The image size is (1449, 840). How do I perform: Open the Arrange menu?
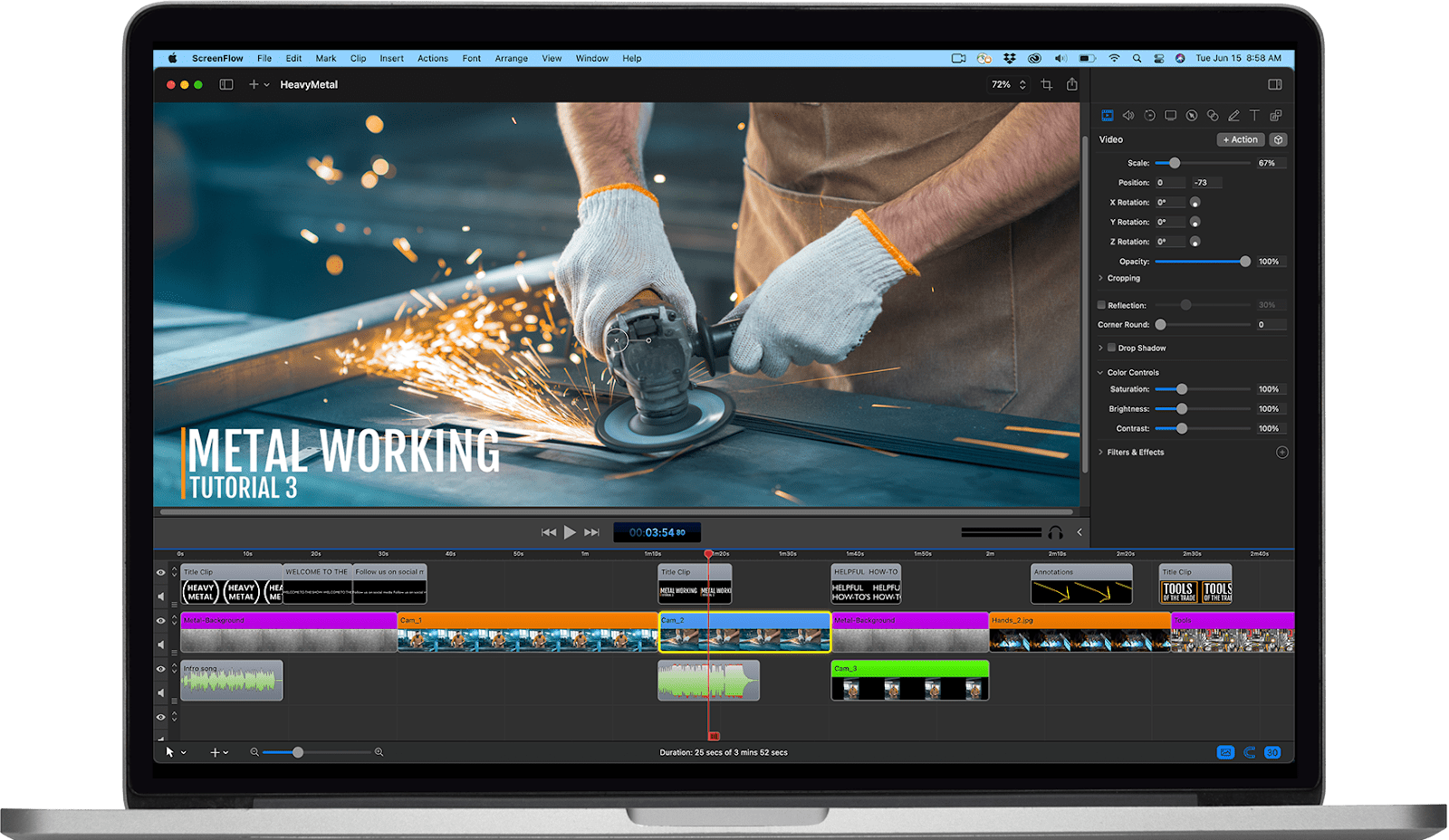pos(512,58)
